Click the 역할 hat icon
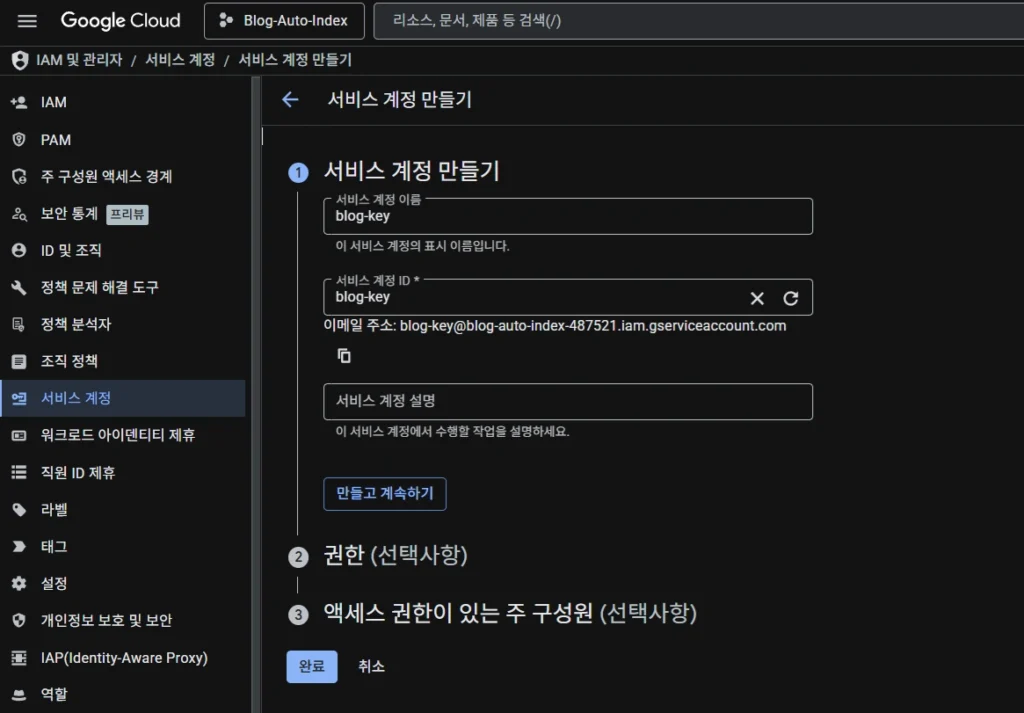Screen dimensions: 1024x713 coord(19,695)
